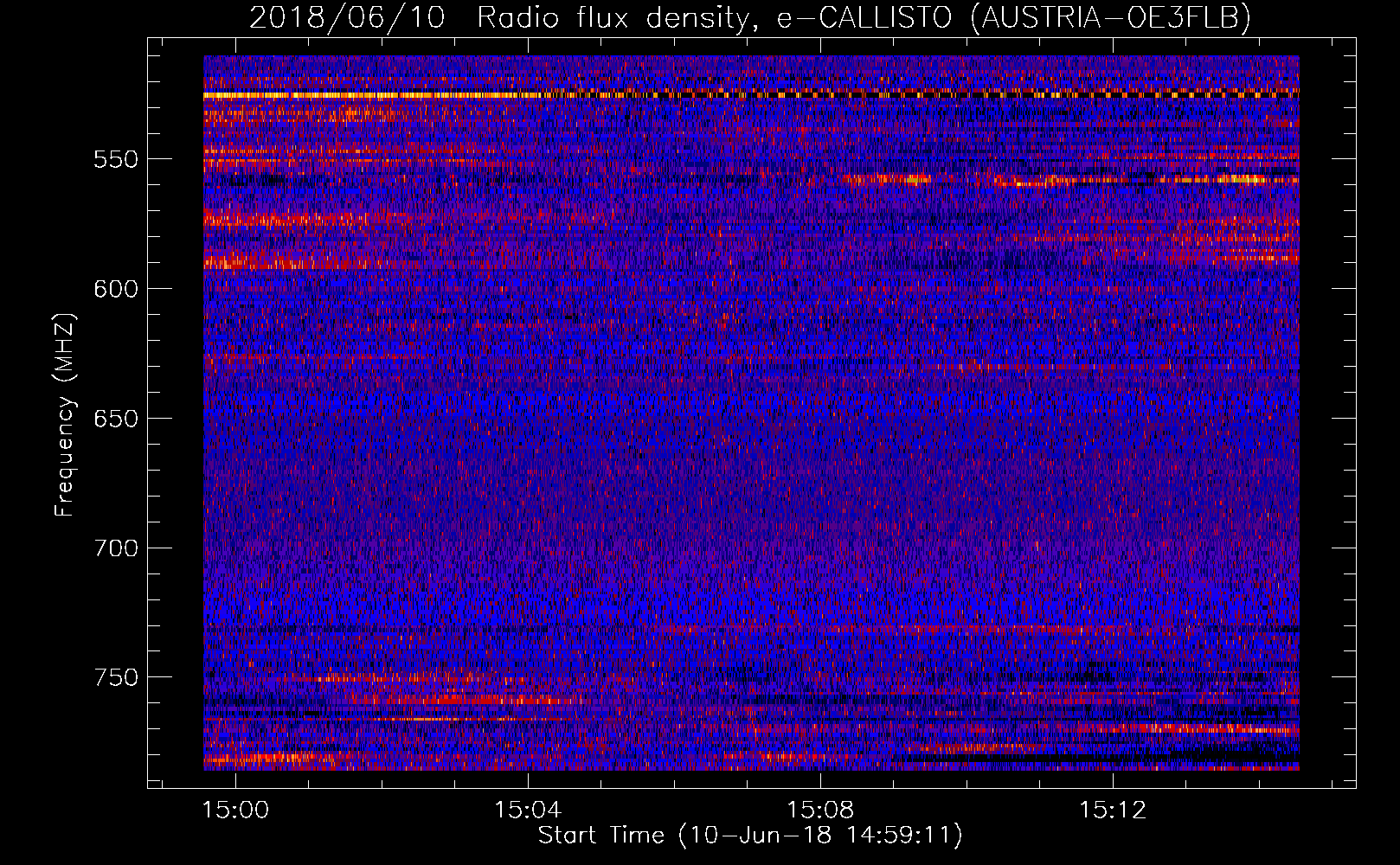Click the 15:12 time tick label
The height and width of the screenshot is (865, 1400).
tap(1113, 811)
